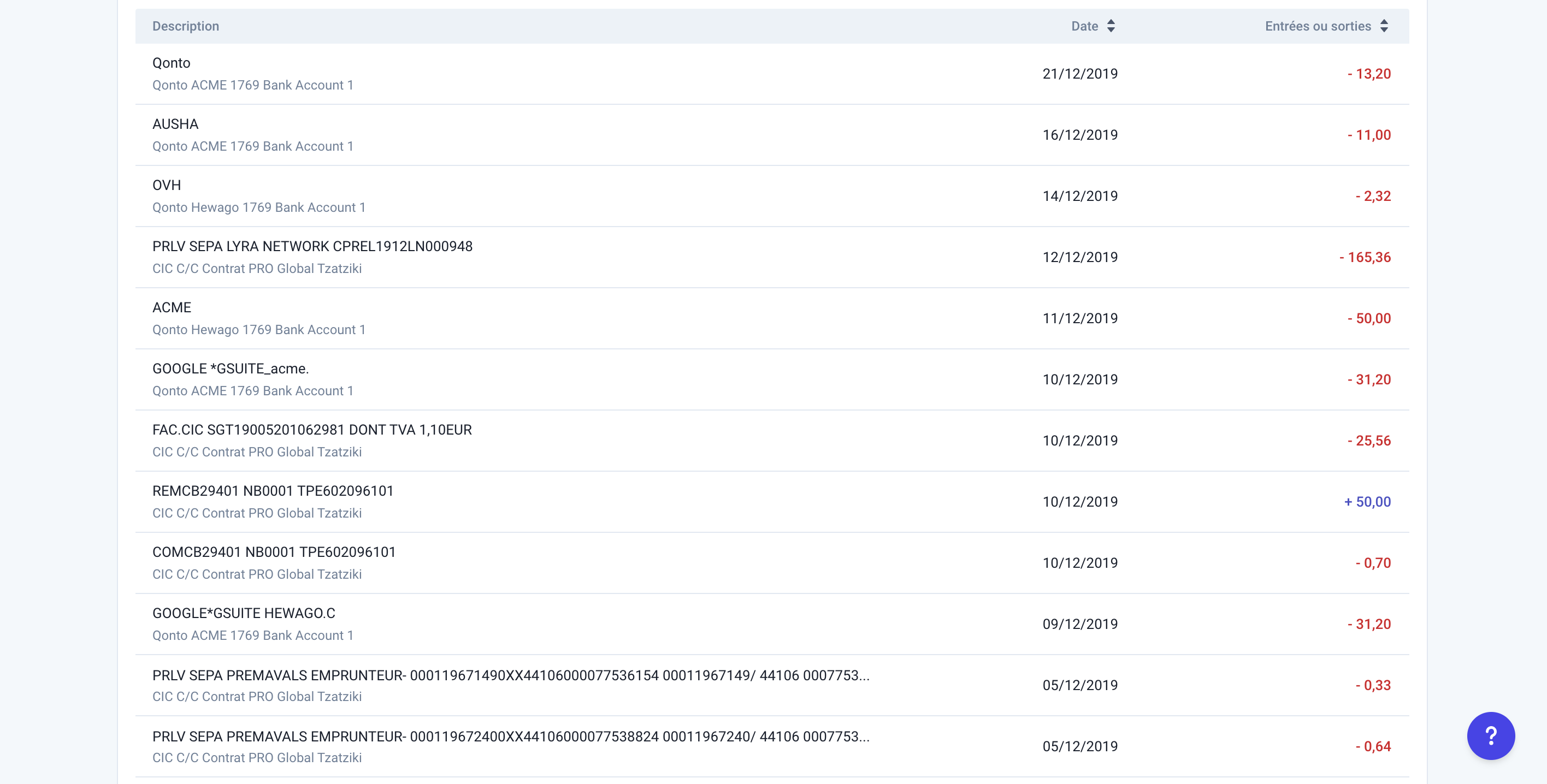1547x784 pixels.
Task: Click the date 16/12/2019
Action: coord(1080,135)
